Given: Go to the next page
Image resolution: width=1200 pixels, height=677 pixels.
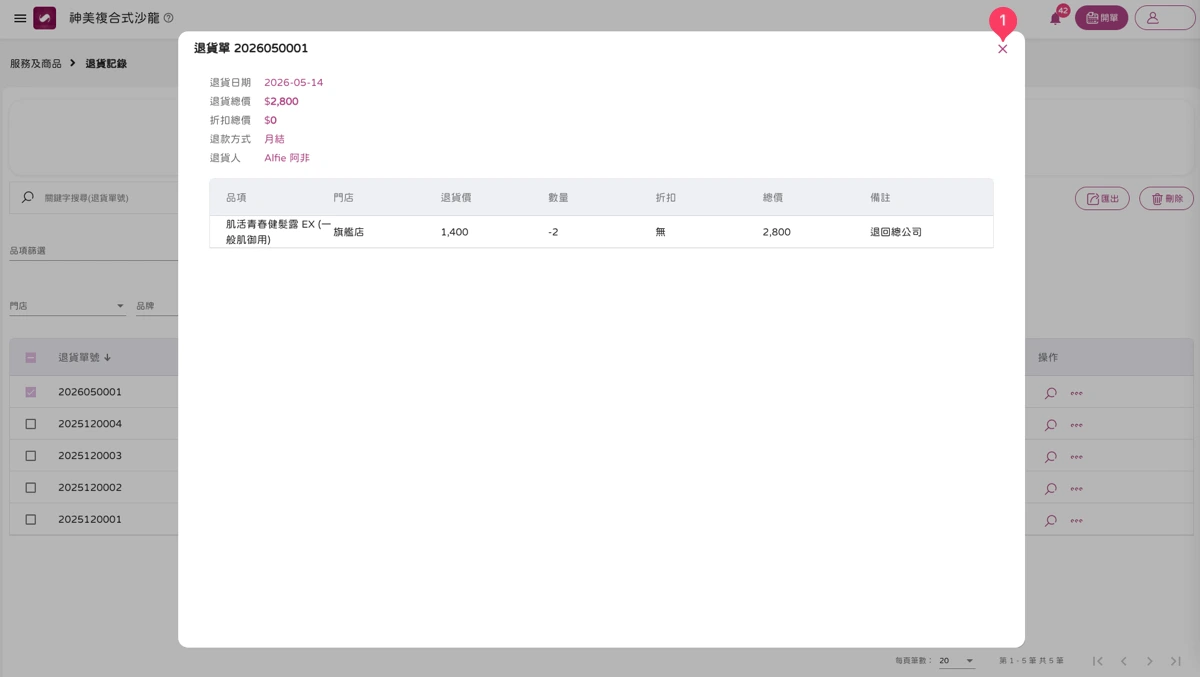Looking at the screenshot, I should (x=1150, y=661).
